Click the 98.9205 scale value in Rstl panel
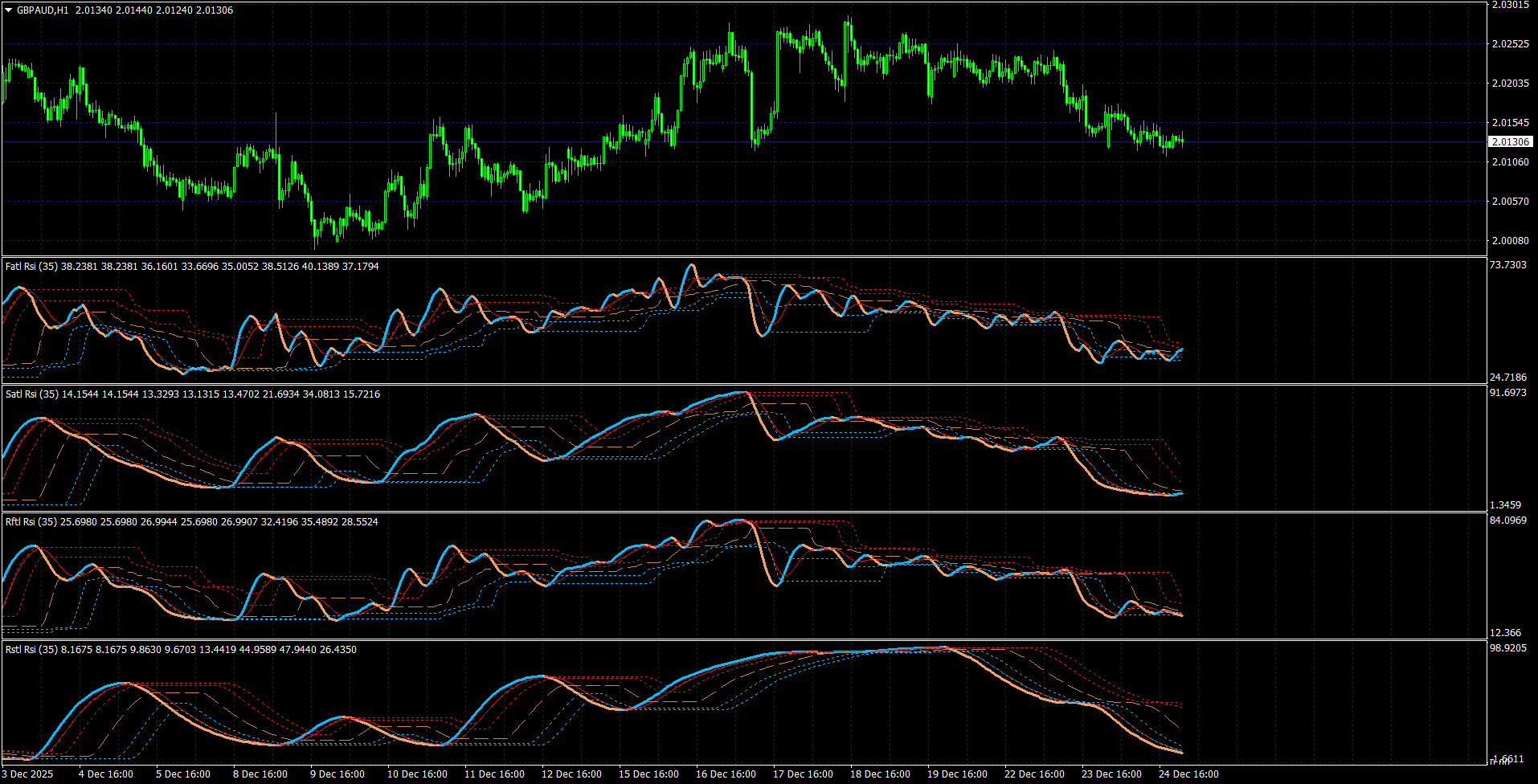 click(x=1508, y=648)
